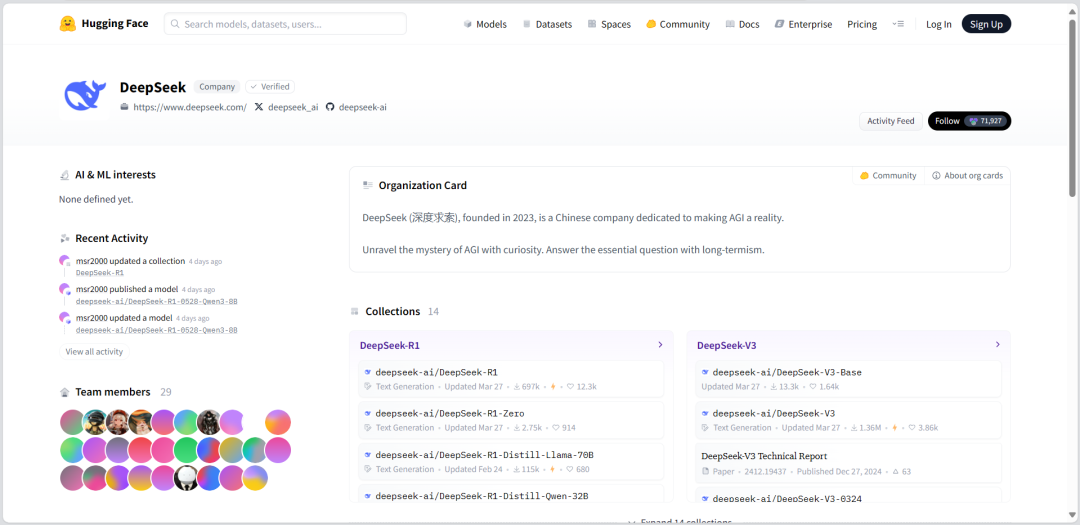Follow the DeepSeek organization
1080x525 pixels.
pyautogui.click(x=969, y=121)
